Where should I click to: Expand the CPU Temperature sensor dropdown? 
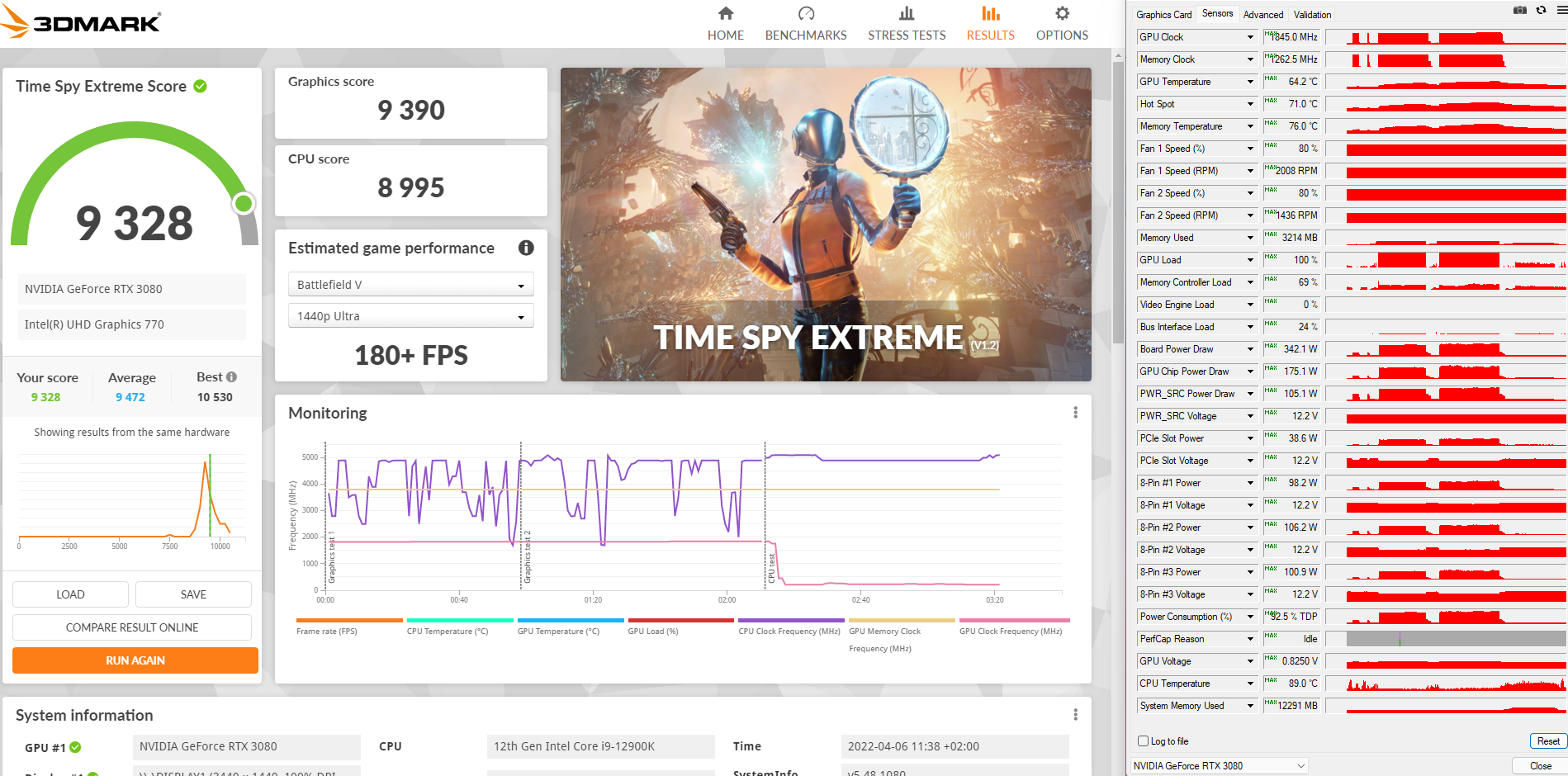pos(1250,684)
